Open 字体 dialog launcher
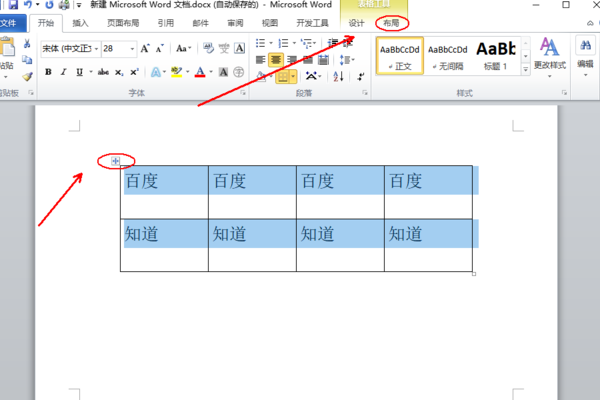Screen dimensions: 600x400 tap(243, 93)
